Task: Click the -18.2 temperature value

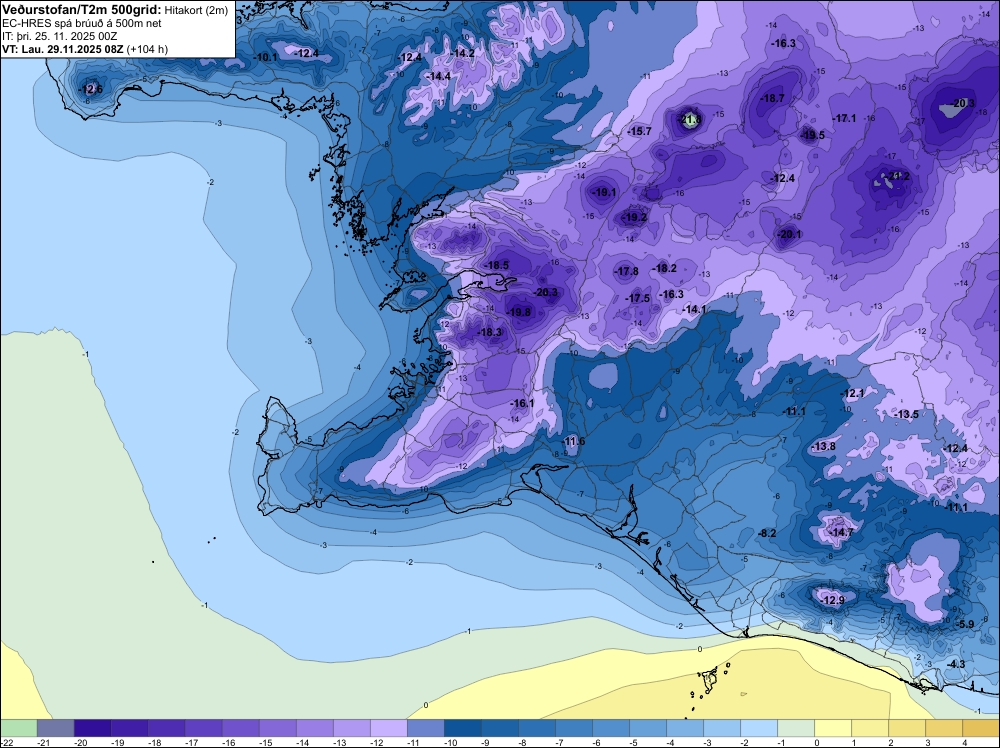Action: tap(665, 268)
